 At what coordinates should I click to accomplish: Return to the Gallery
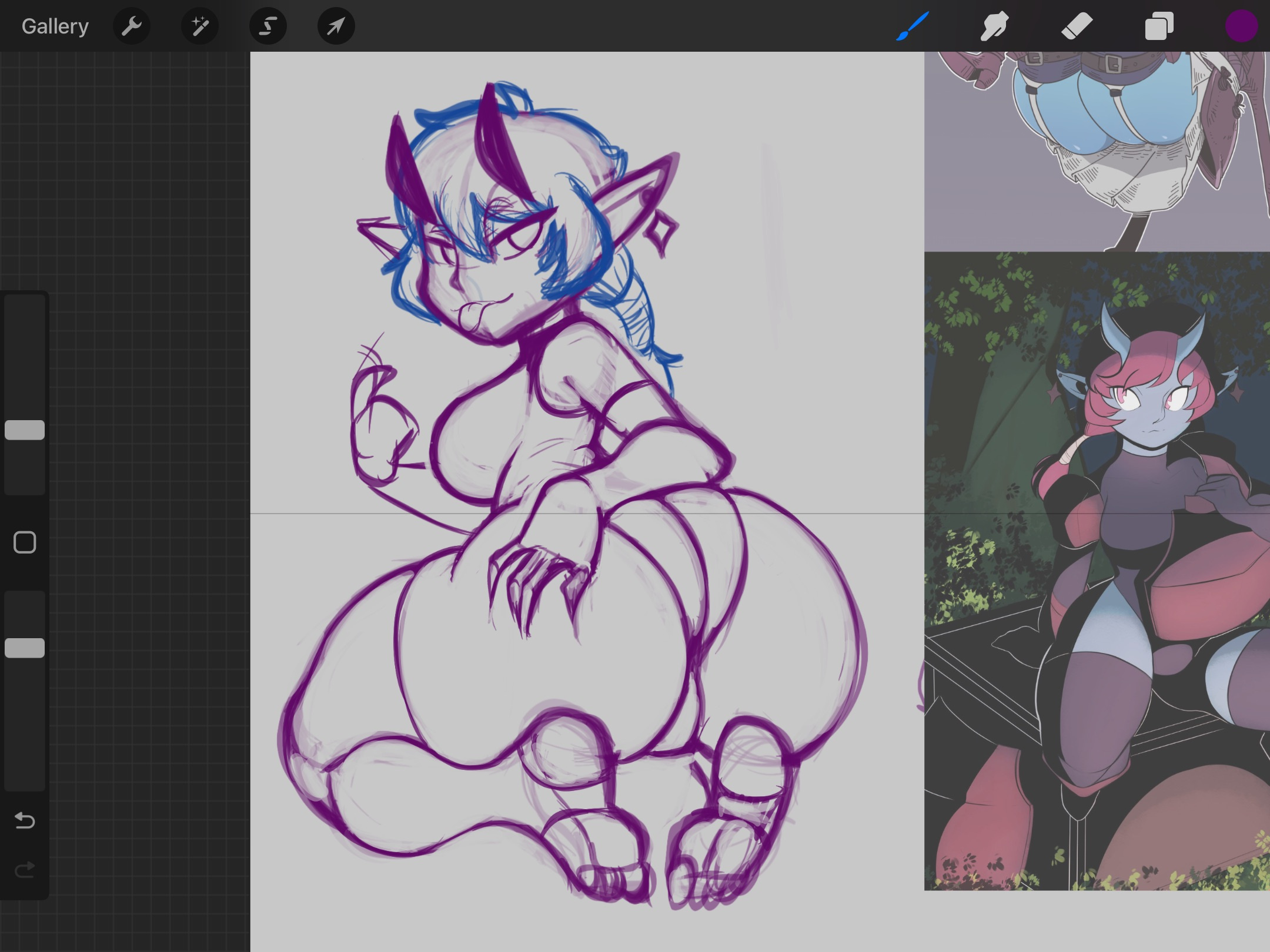55,26
